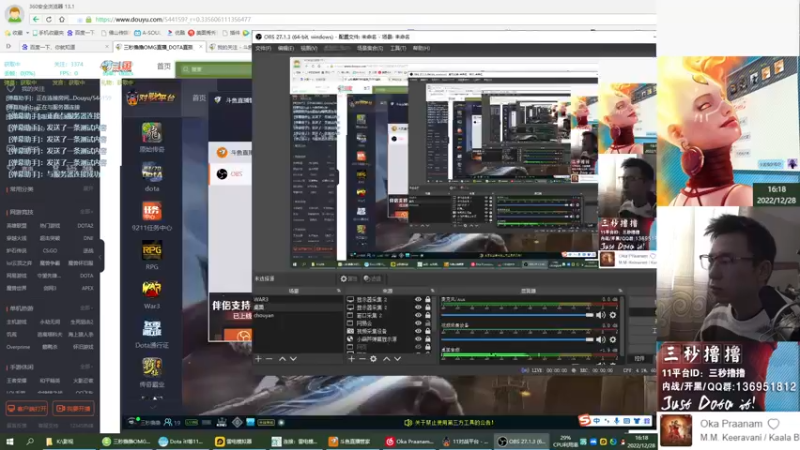Open Windows taskbar search
This screenshot has height=450, width=800.
tap(30, 441)
